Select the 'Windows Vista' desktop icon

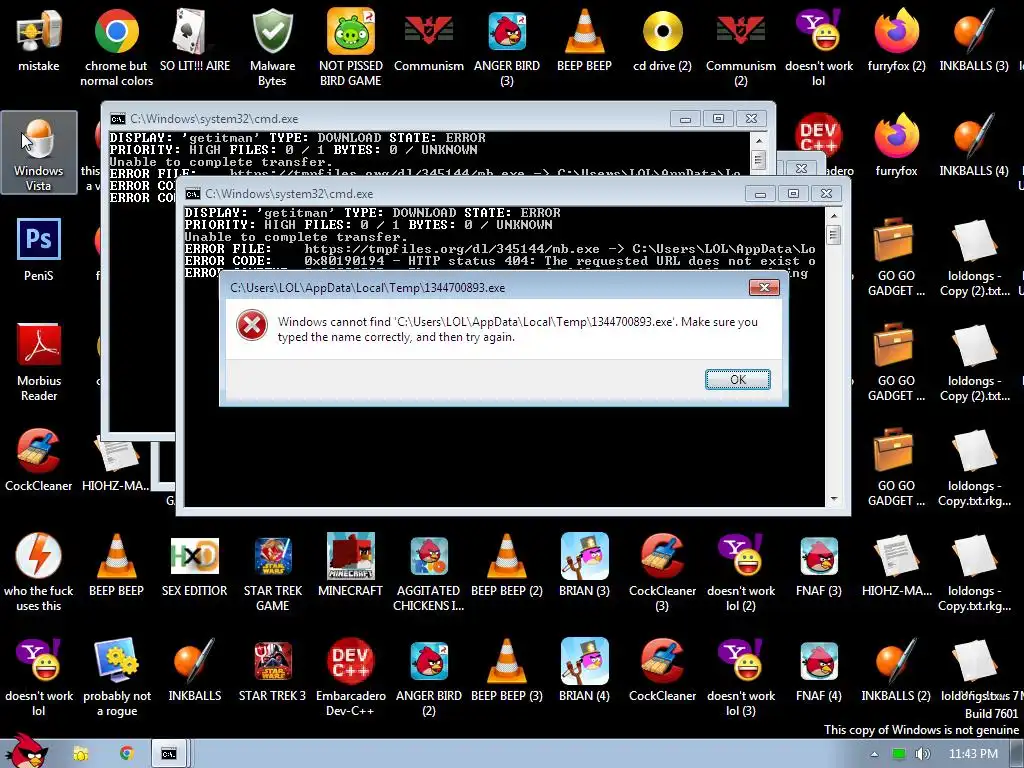(x=39, y=152)
